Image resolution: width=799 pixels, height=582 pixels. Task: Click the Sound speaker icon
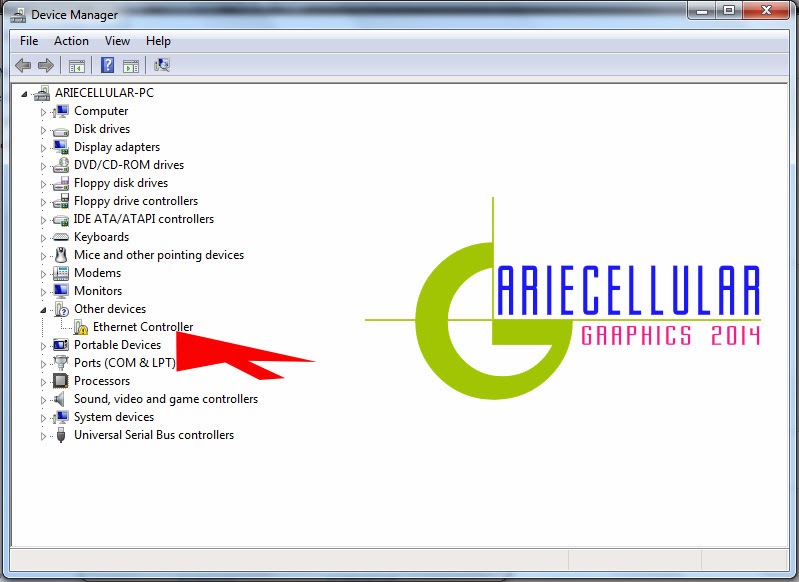pyautogui.click(x=60, y=399)
